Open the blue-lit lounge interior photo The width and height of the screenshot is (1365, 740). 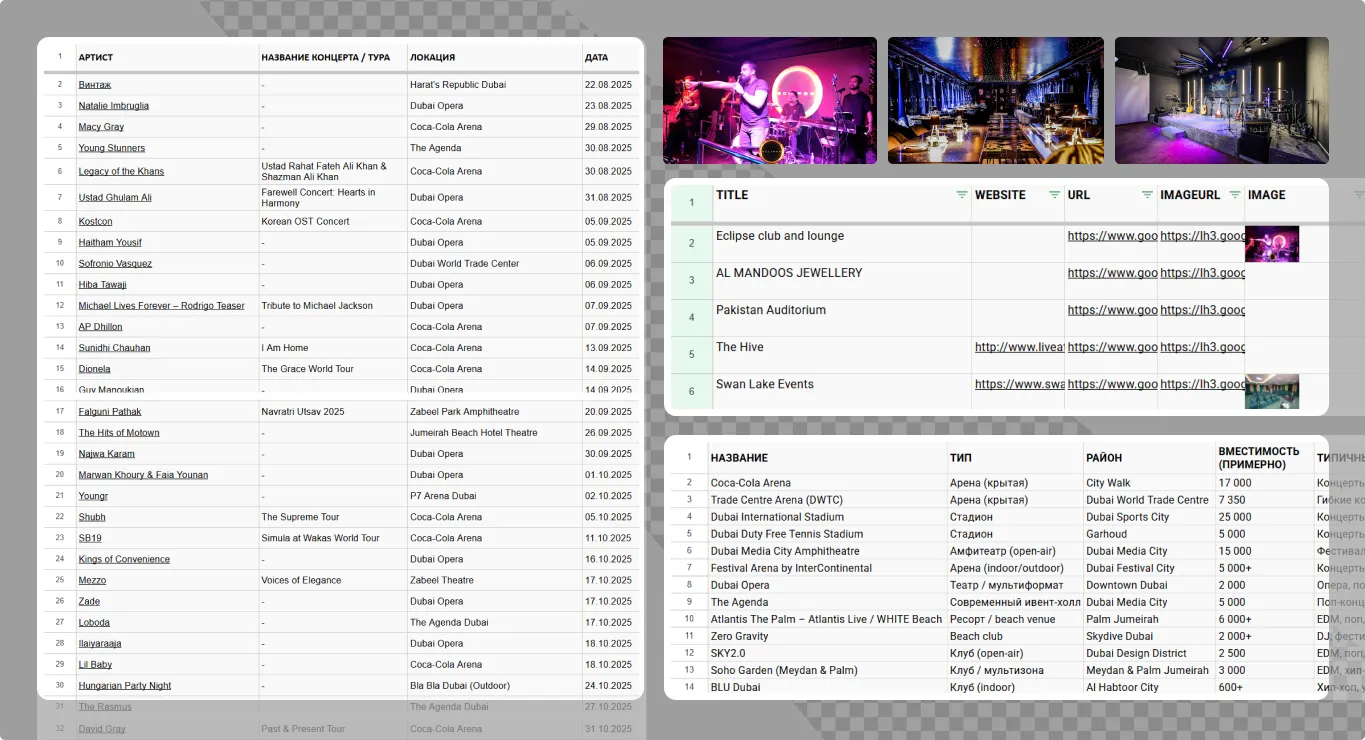[996, 100]
